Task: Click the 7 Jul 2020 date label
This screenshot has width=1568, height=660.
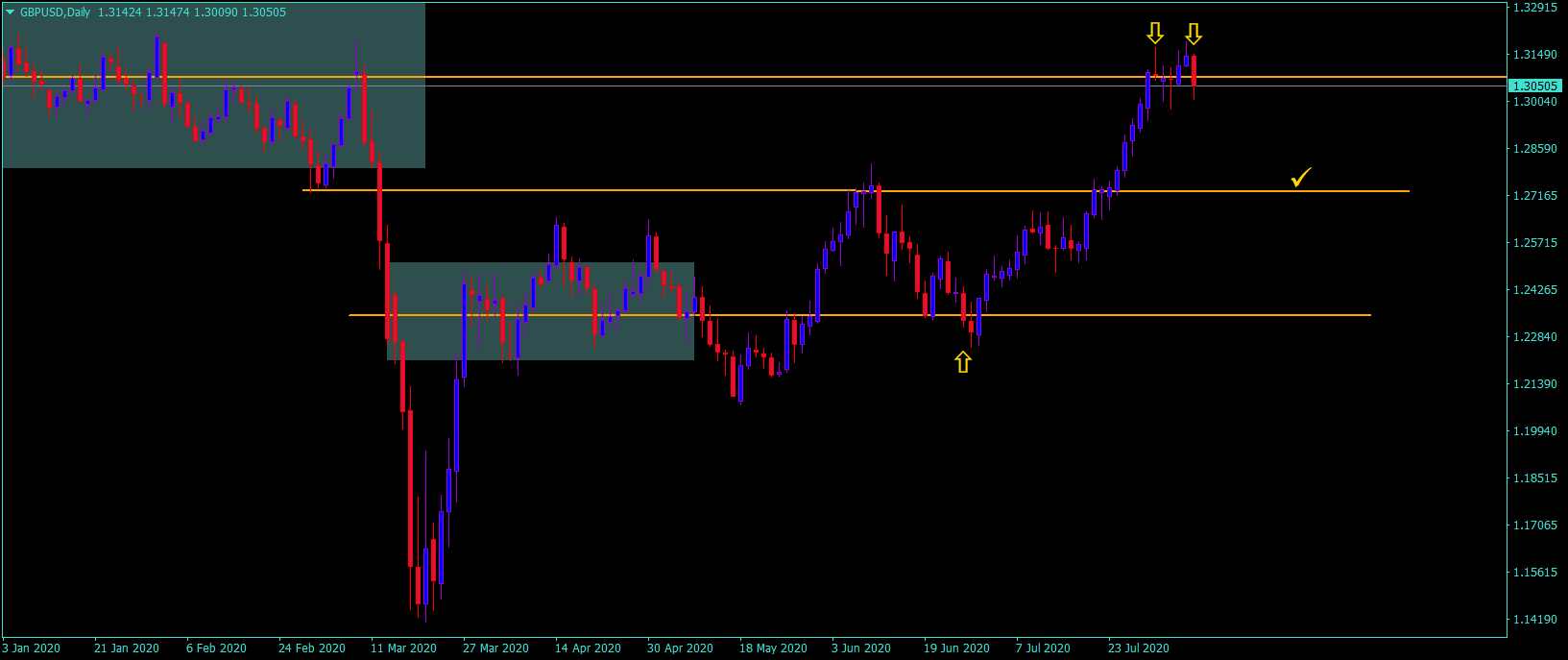Action: click(1043, 648)
